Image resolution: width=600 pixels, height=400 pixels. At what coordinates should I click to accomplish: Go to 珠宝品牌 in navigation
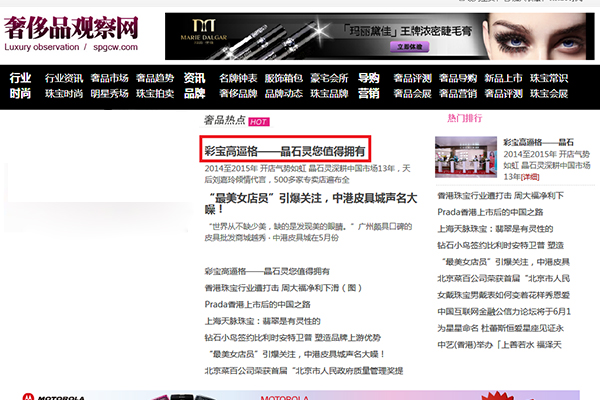(329, 94)
